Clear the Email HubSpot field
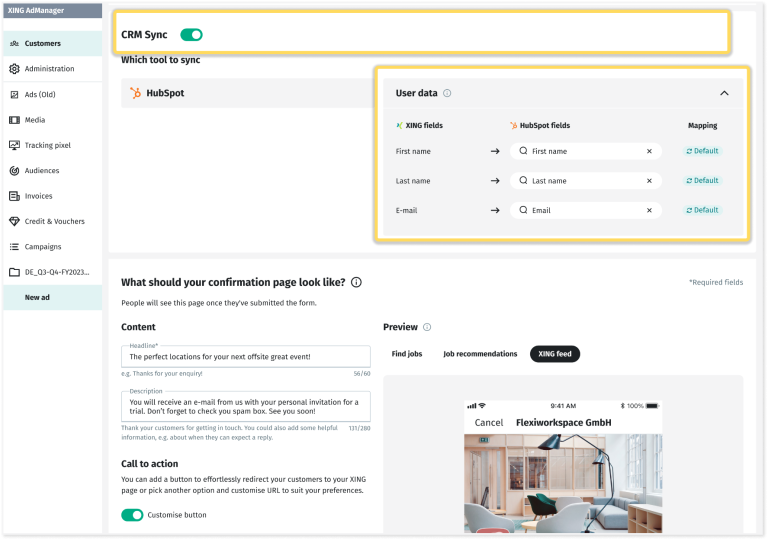 point(649,211)
